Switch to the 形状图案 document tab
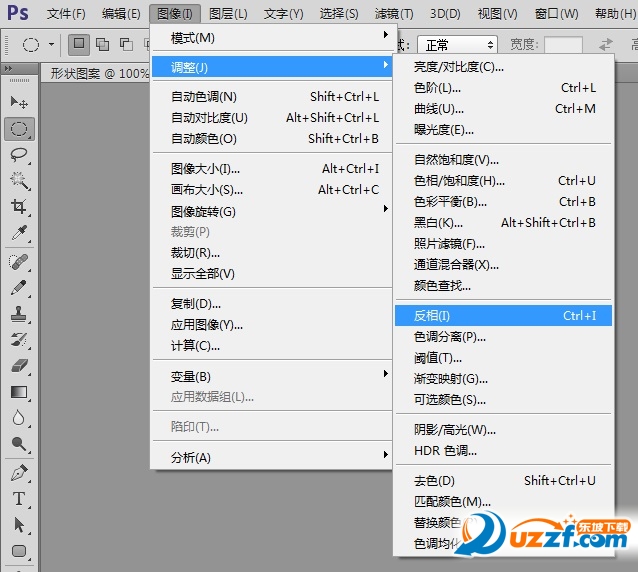The width and height of the screenshot is (638, 572). pyautogui.click(x=96, y=73)
